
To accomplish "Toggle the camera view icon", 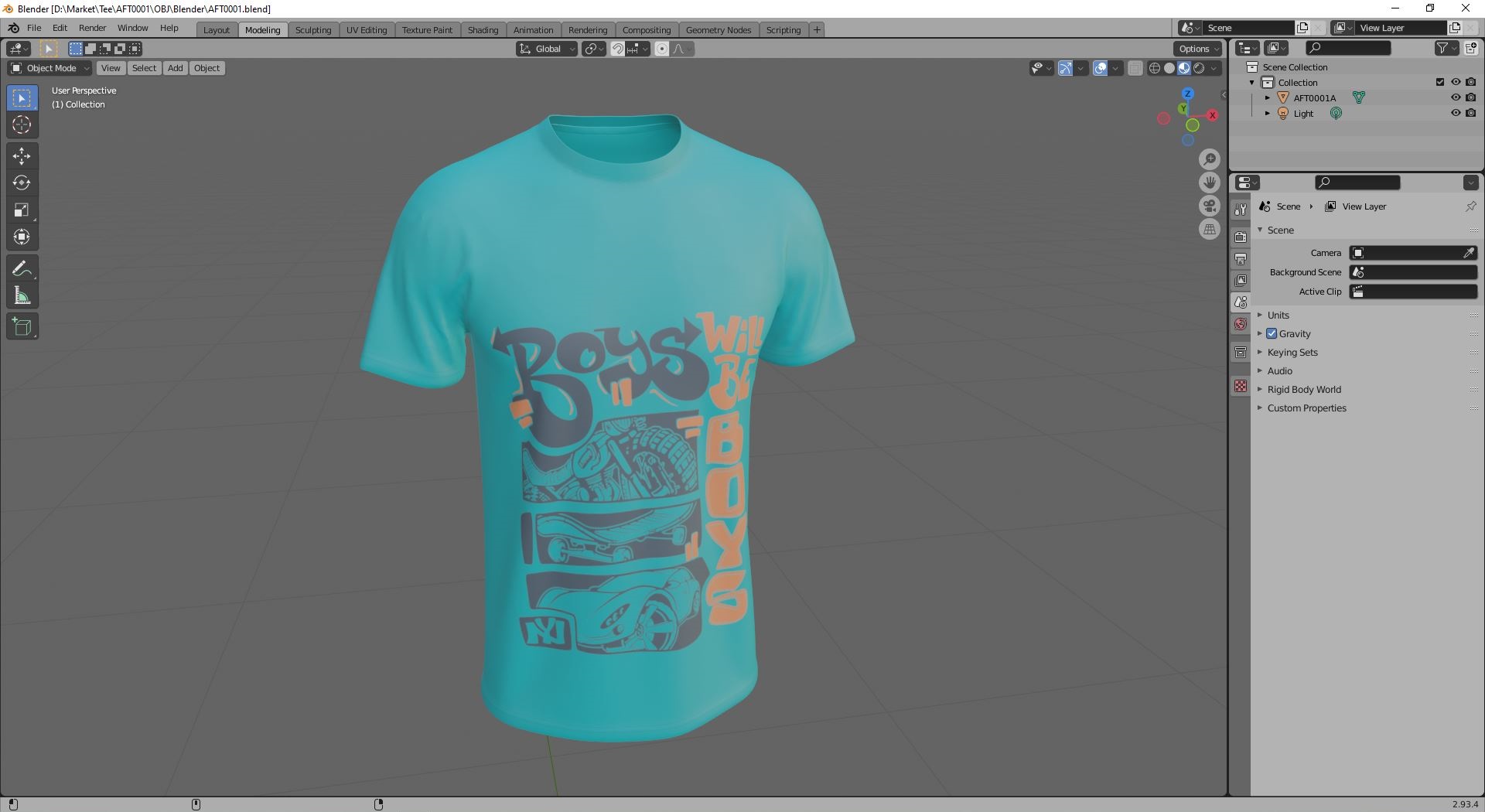I will (x=1210, y=206).
